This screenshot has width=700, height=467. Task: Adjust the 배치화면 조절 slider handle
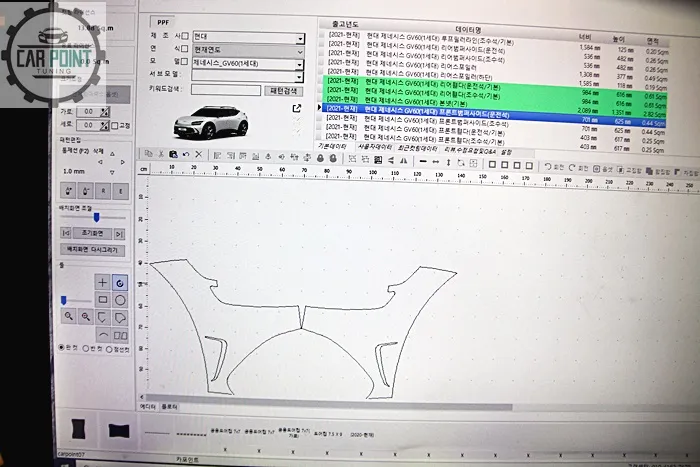pos(96,217)
